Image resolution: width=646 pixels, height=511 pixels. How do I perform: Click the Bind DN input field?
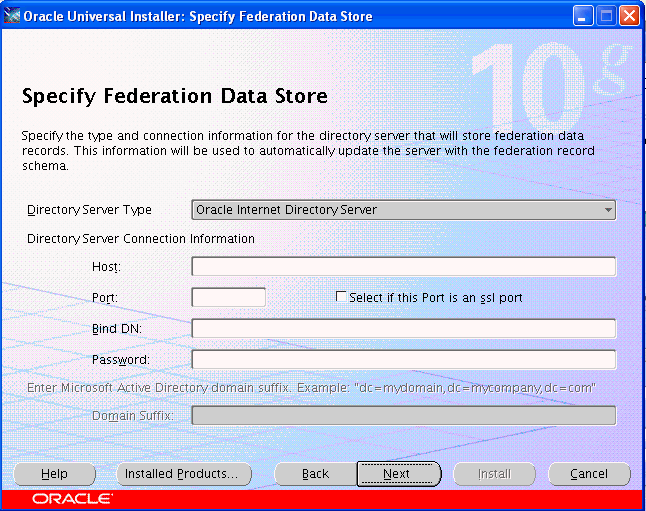[404, 328]
